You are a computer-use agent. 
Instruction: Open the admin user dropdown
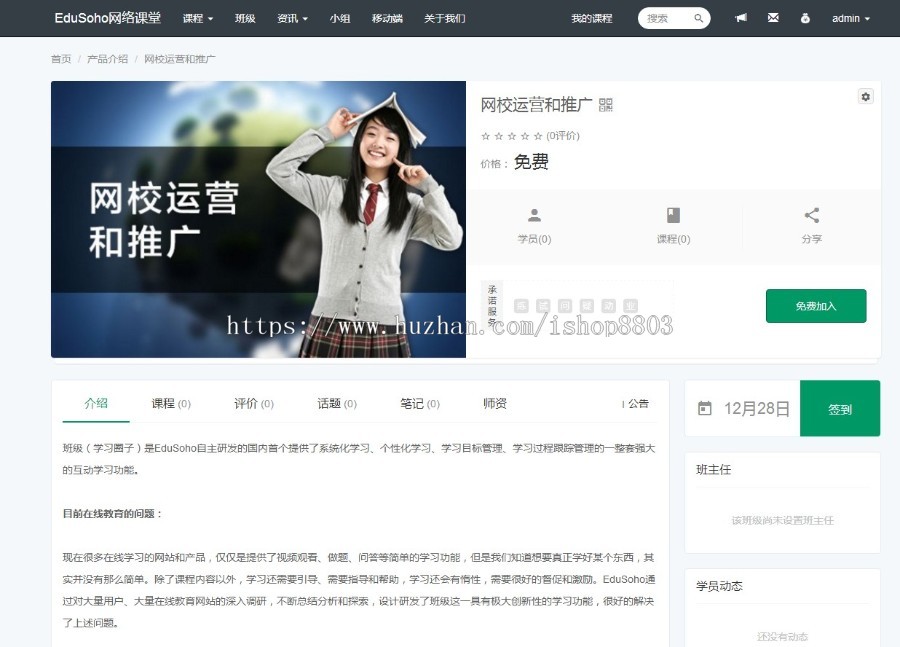(x=851, y=18)
